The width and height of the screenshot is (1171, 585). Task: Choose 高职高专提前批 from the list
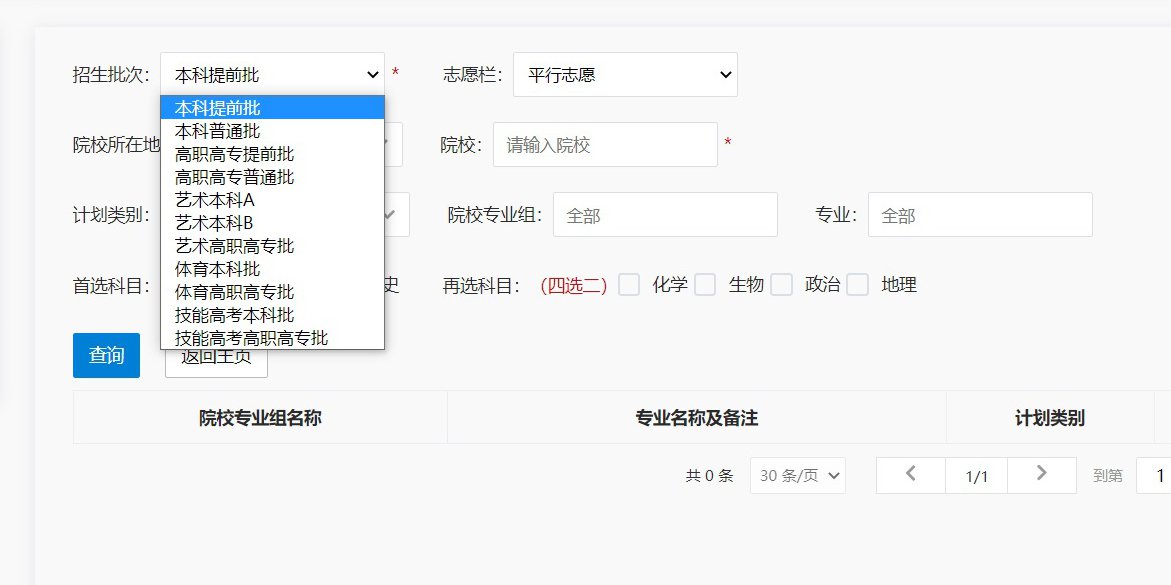(x=273, y=155)
